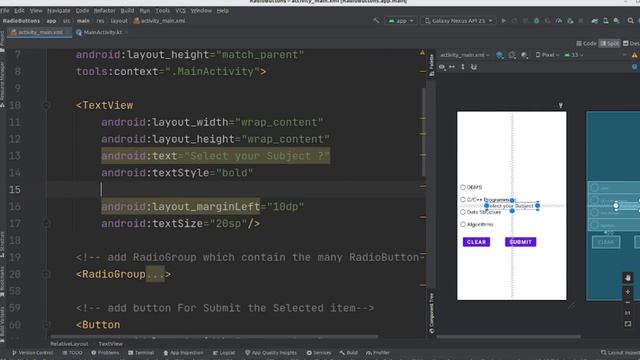Open the Logcat tool window
640x360 pixels.
[224, 353]
